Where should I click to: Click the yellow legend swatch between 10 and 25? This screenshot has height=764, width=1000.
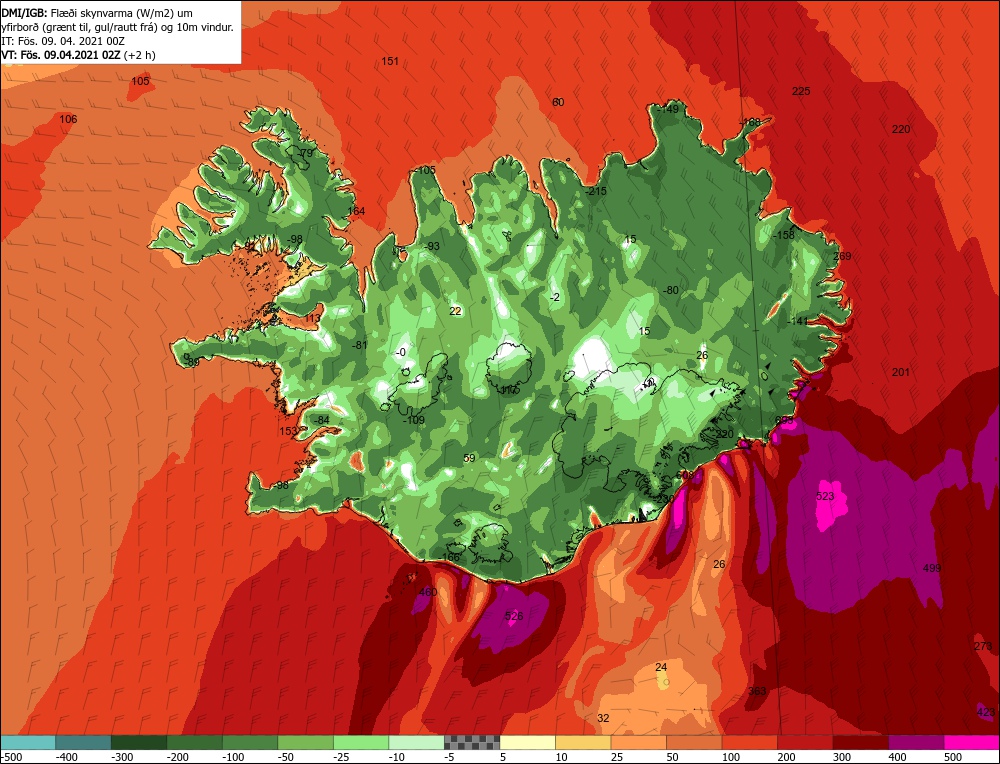583,742
